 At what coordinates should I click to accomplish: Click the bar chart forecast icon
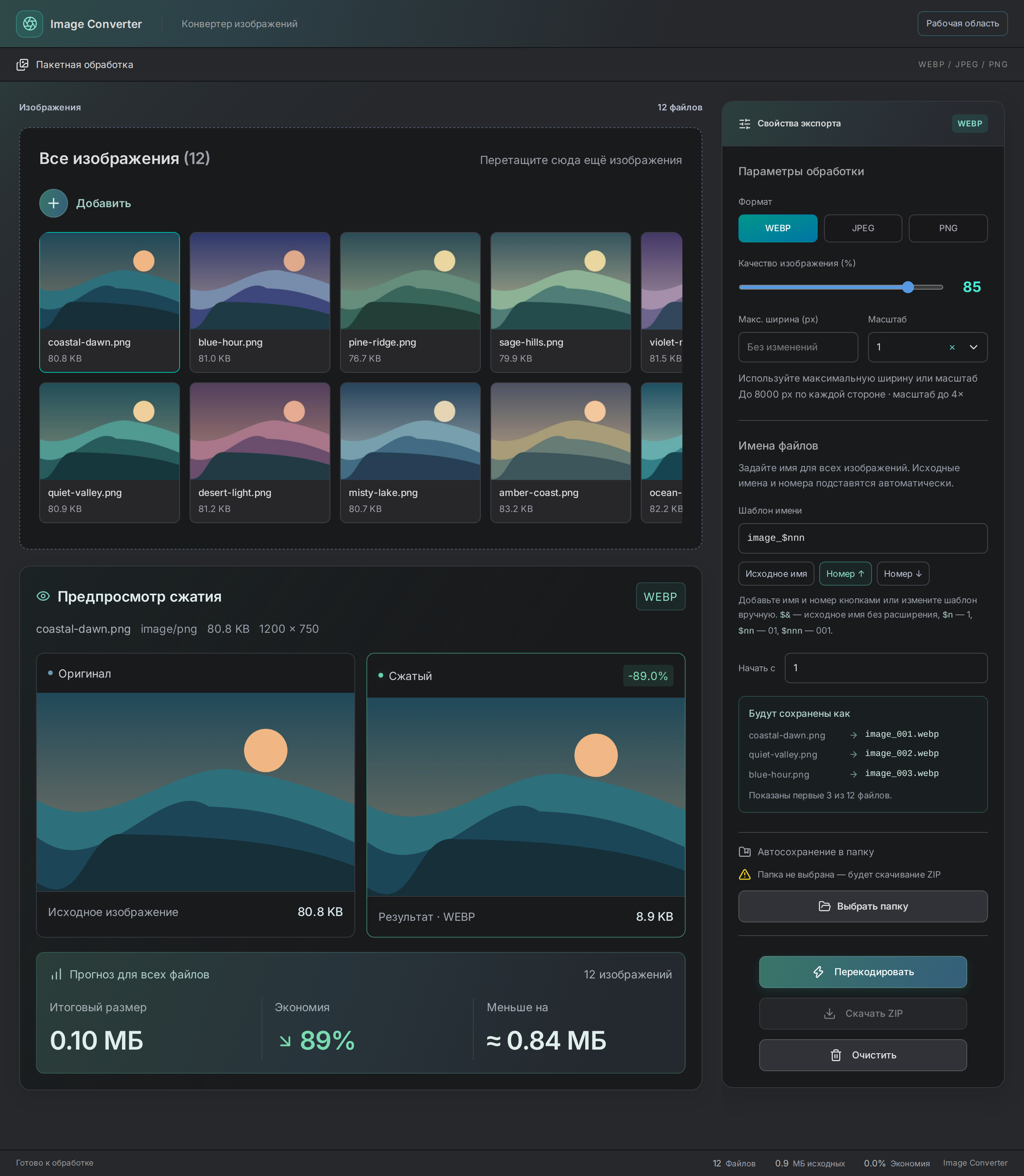[56, 974]
